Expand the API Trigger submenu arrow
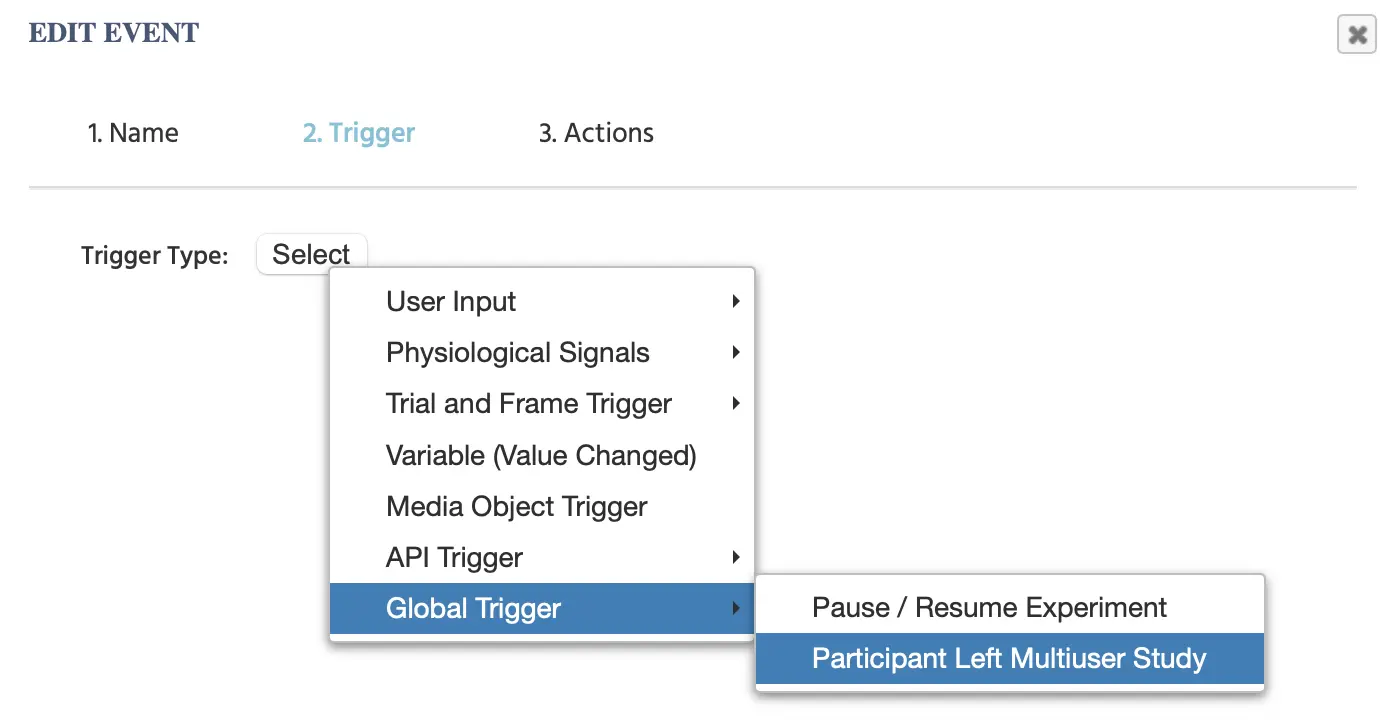This screenshot has width=1390, height=724. coord(736,557)
